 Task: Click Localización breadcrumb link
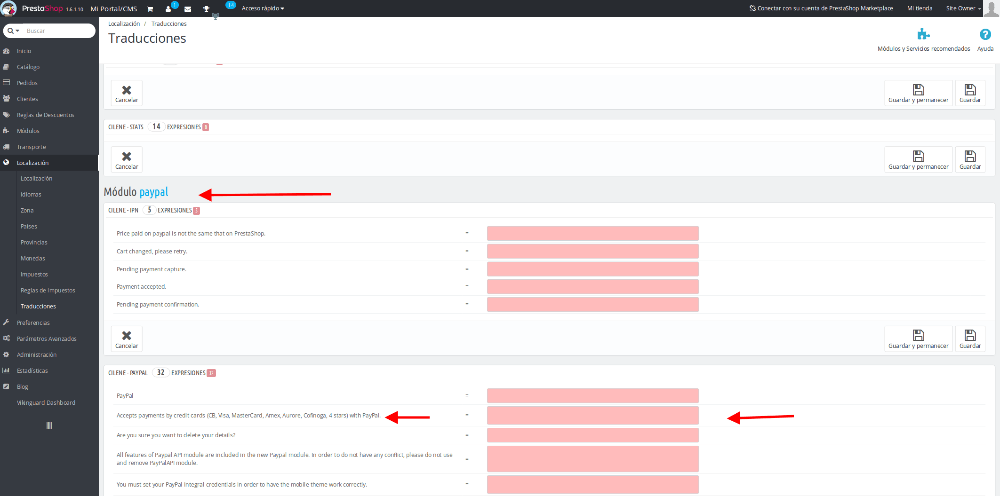pyautogui.click(x=124, y=24)
